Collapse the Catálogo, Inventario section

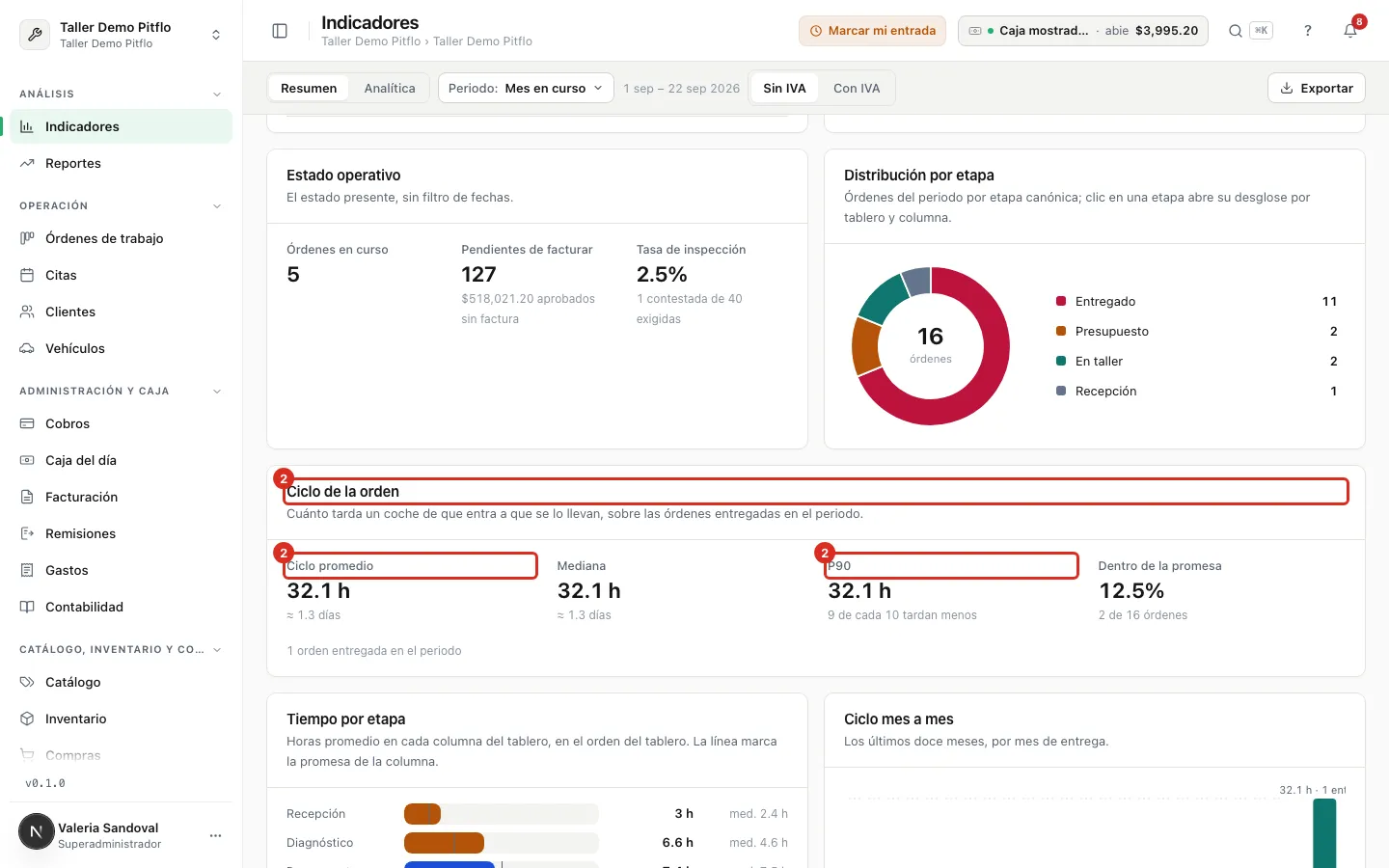tap(217, 649)
